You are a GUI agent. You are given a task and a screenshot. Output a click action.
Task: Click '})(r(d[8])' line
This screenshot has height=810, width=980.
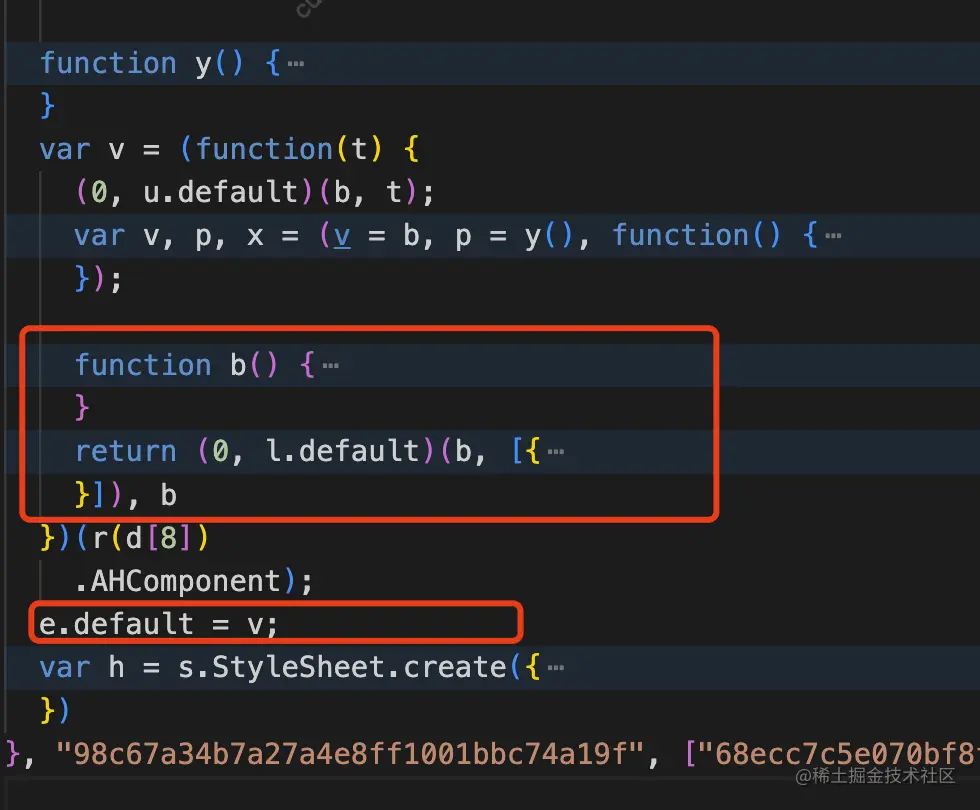pyautogui.click(x=124, y=538)
